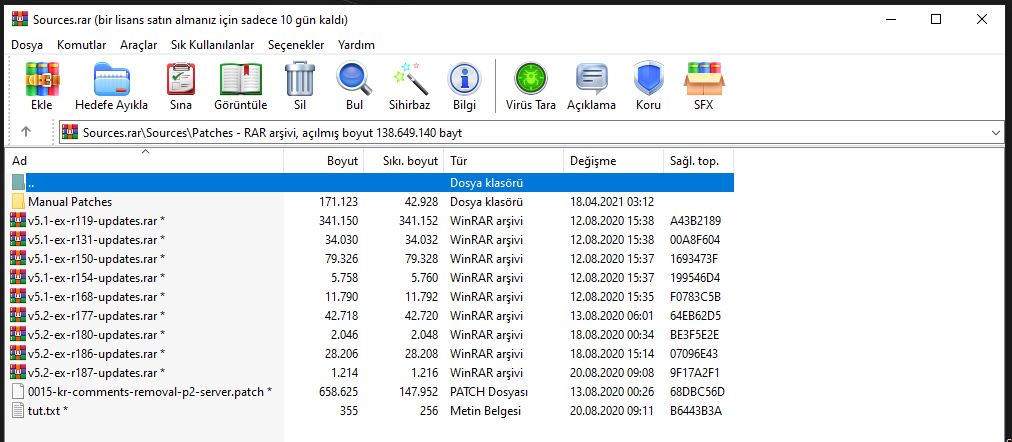Click the v5.2-ex-r187-updates.rar archive icon
Image resolution: width=1012 pixels, height=442 pixels.
tap(18, 372)
